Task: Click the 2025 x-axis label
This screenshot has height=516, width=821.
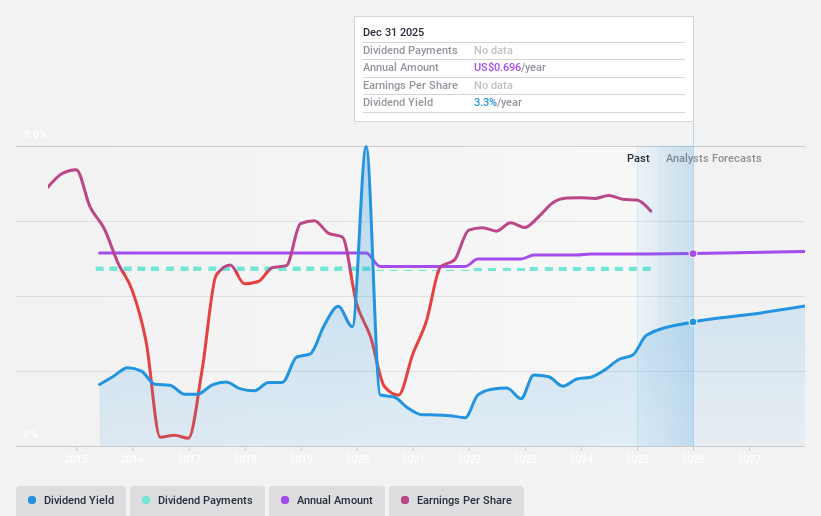Action: coord(637,459)
